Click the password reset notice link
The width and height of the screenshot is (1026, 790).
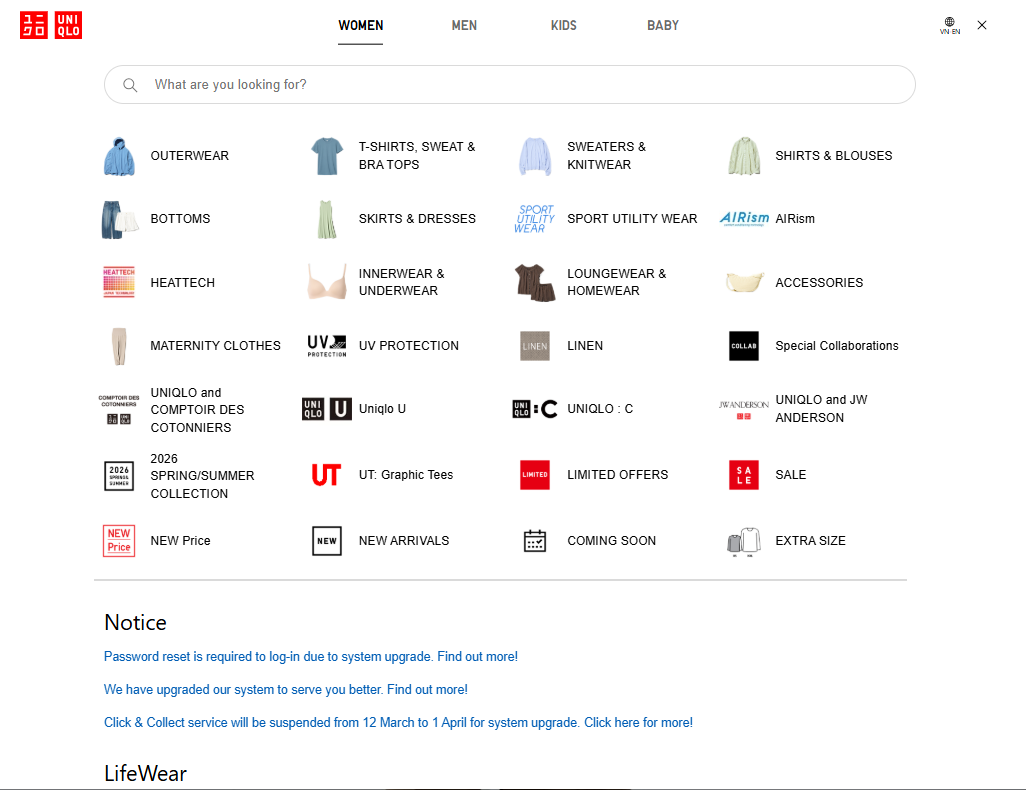coord(311,657)
